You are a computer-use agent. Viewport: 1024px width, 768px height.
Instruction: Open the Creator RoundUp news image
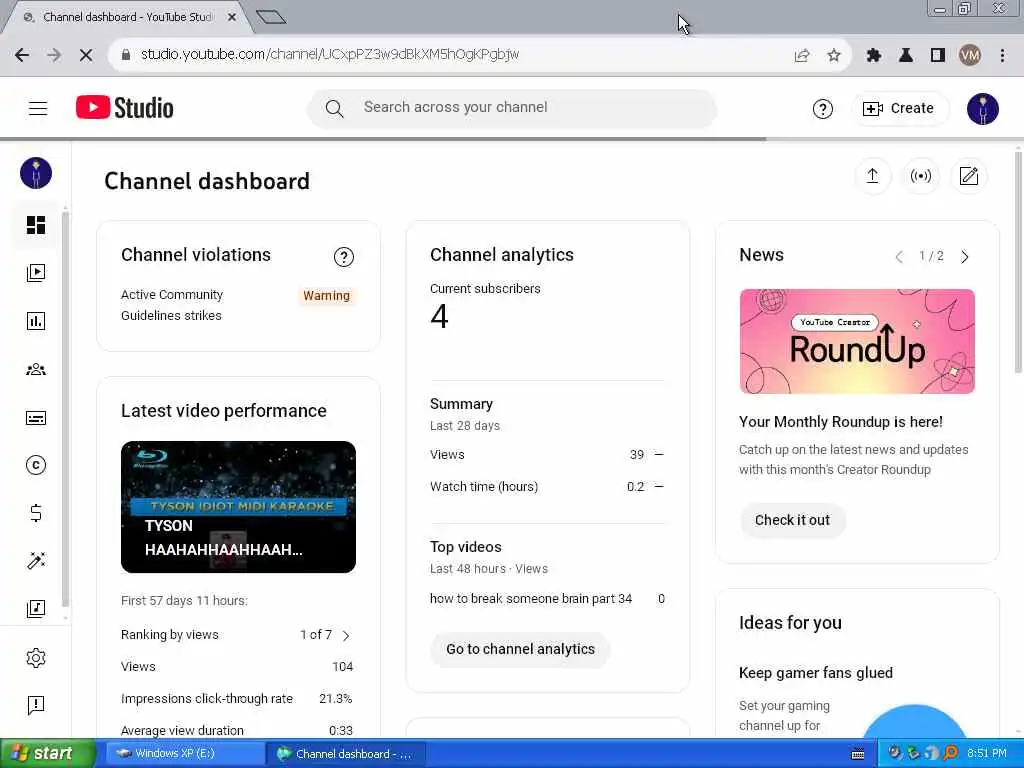[x=857, y=342]
